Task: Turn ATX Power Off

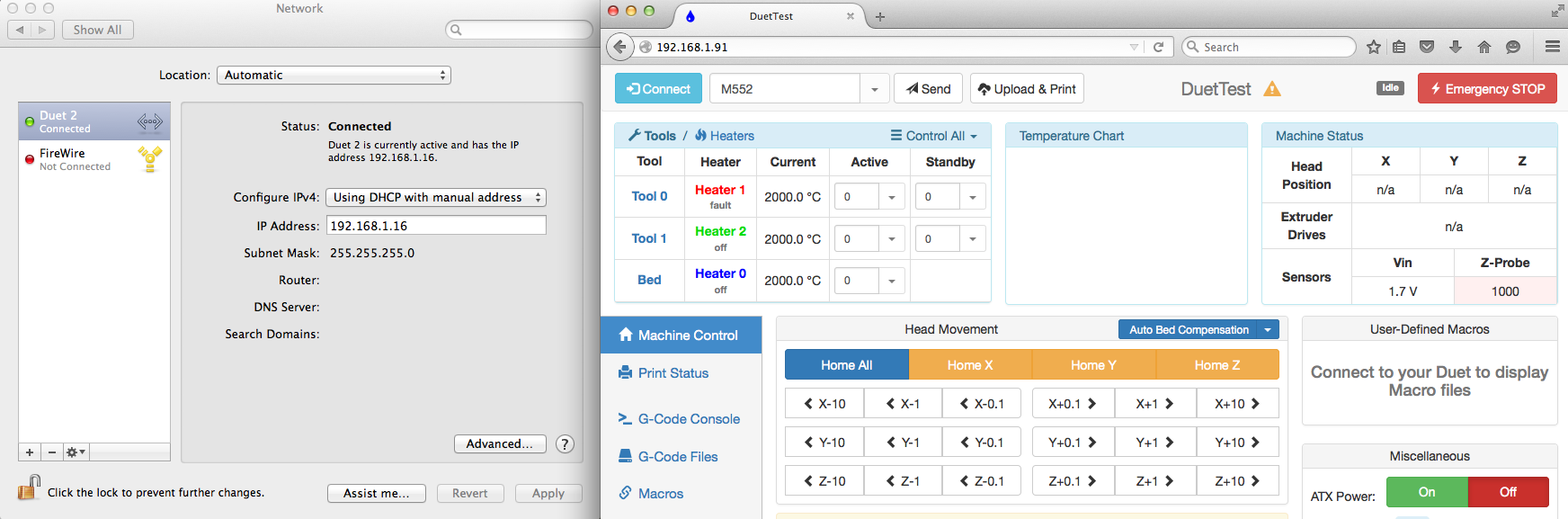Action: pyautogui.click(x=1508, y=492)
